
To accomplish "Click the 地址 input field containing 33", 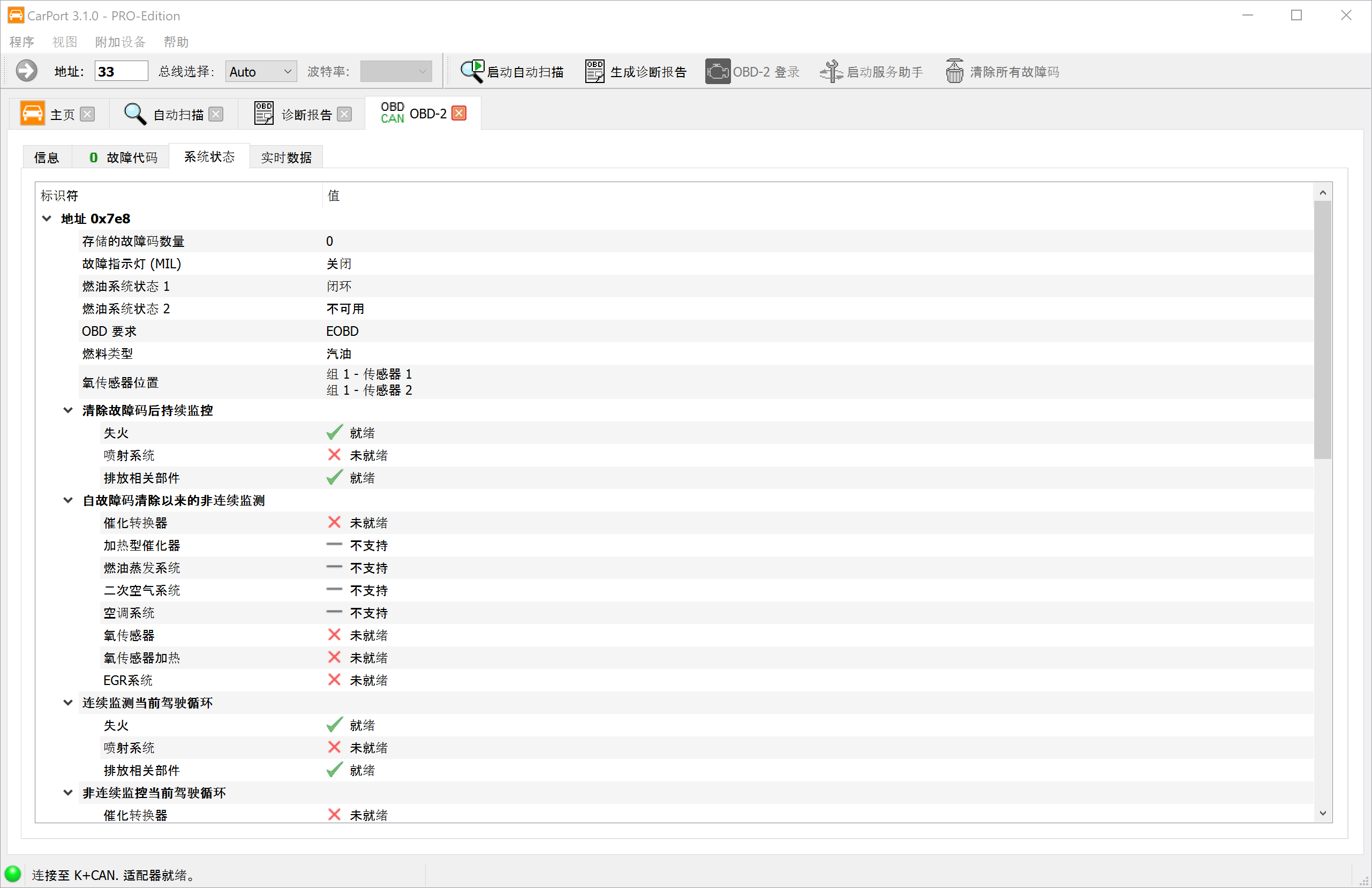I will [x=120, y=72].
